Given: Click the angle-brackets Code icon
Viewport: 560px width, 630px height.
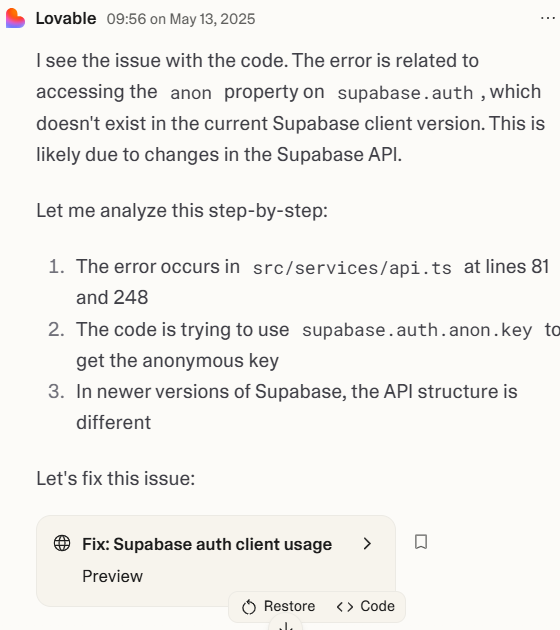Looking at the screenshot, I should coord(345,606).
